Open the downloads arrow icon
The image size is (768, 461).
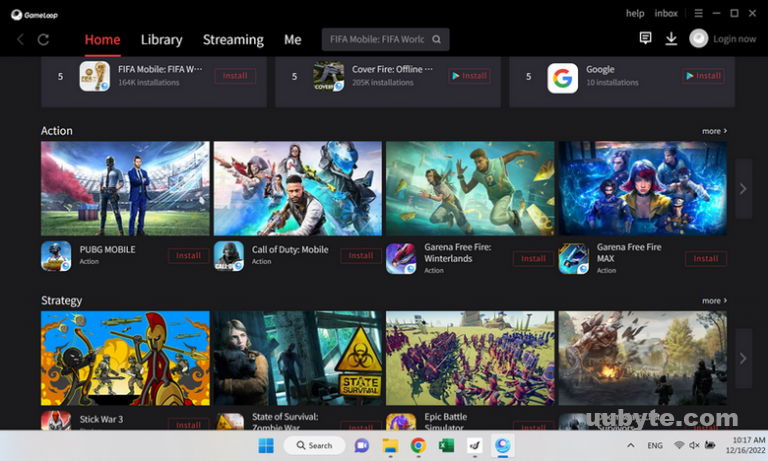click(x=671, y=39)
